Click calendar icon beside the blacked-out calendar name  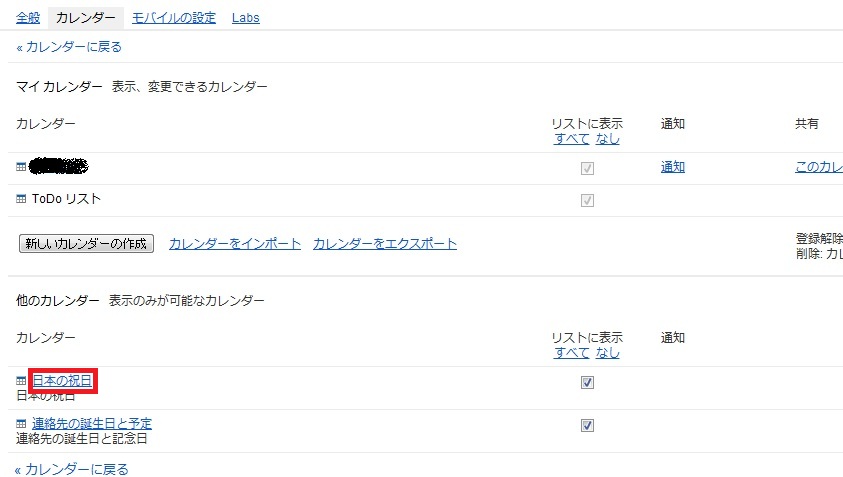[x=21, y=167]
